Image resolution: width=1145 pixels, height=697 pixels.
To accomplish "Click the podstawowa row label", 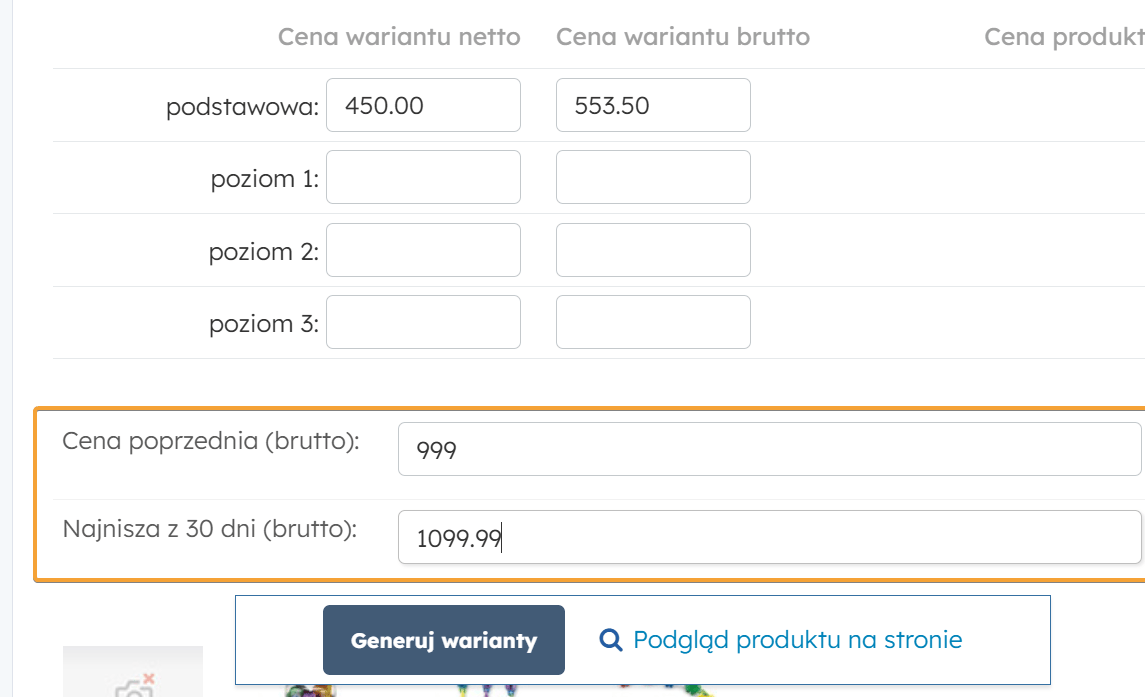I will tap(242, 107).
